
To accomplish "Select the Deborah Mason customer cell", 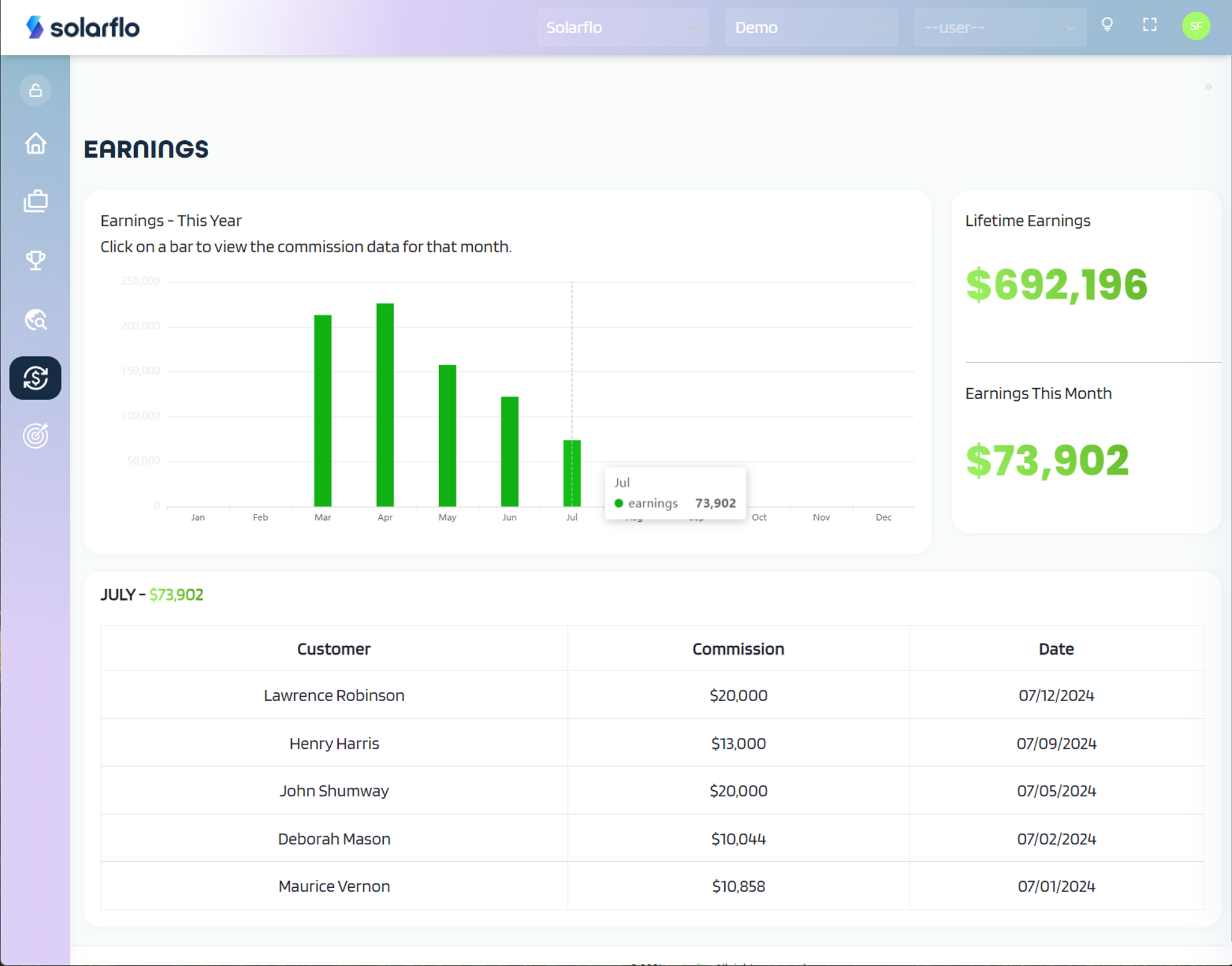I will 334,838.
